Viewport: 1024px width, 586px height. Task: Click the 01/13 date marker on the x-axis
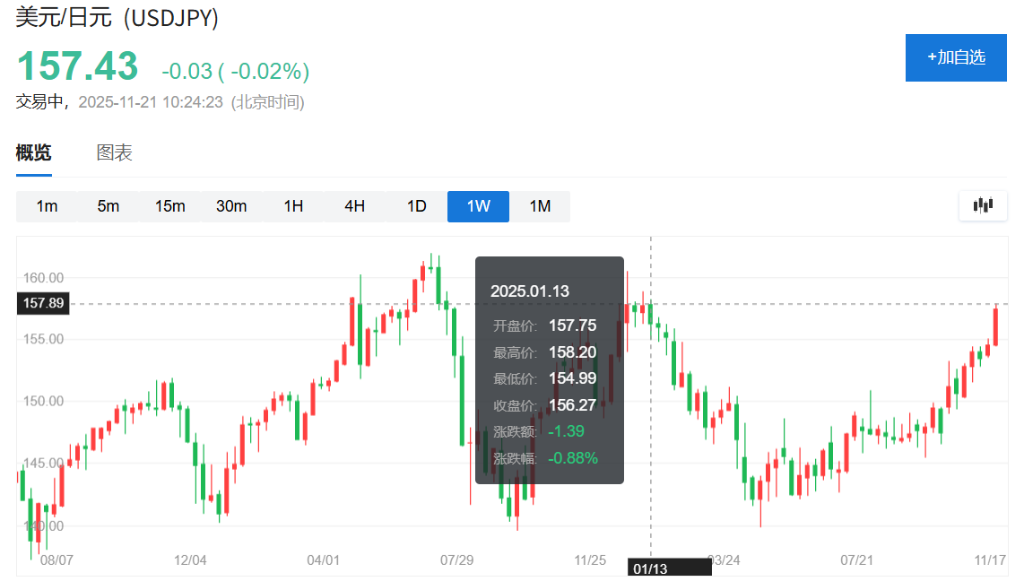(650, 568)
